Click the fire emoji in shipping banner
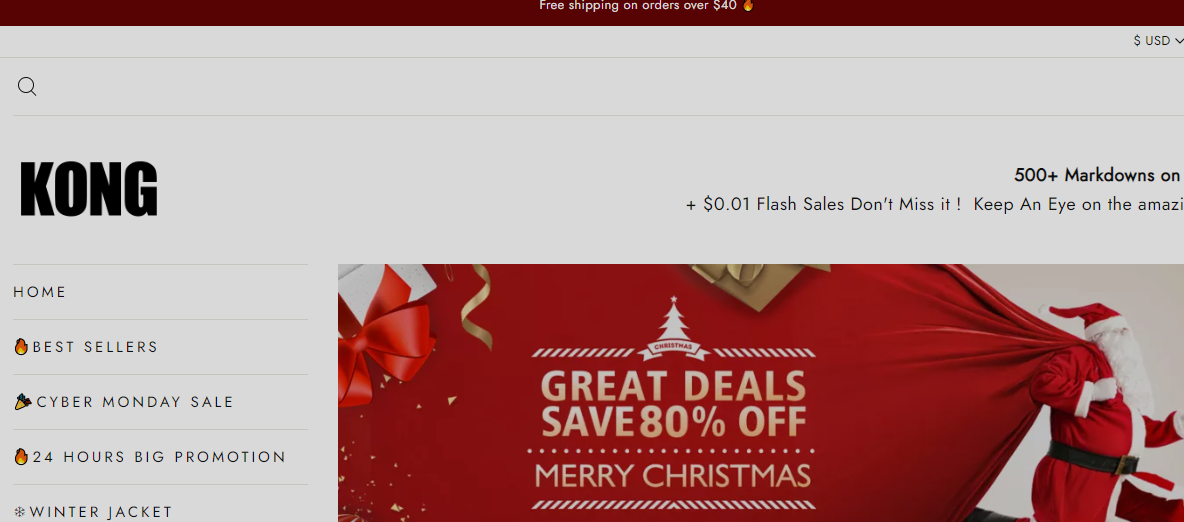The width and height of the screenshot is (1184, 522). (748, 6)
